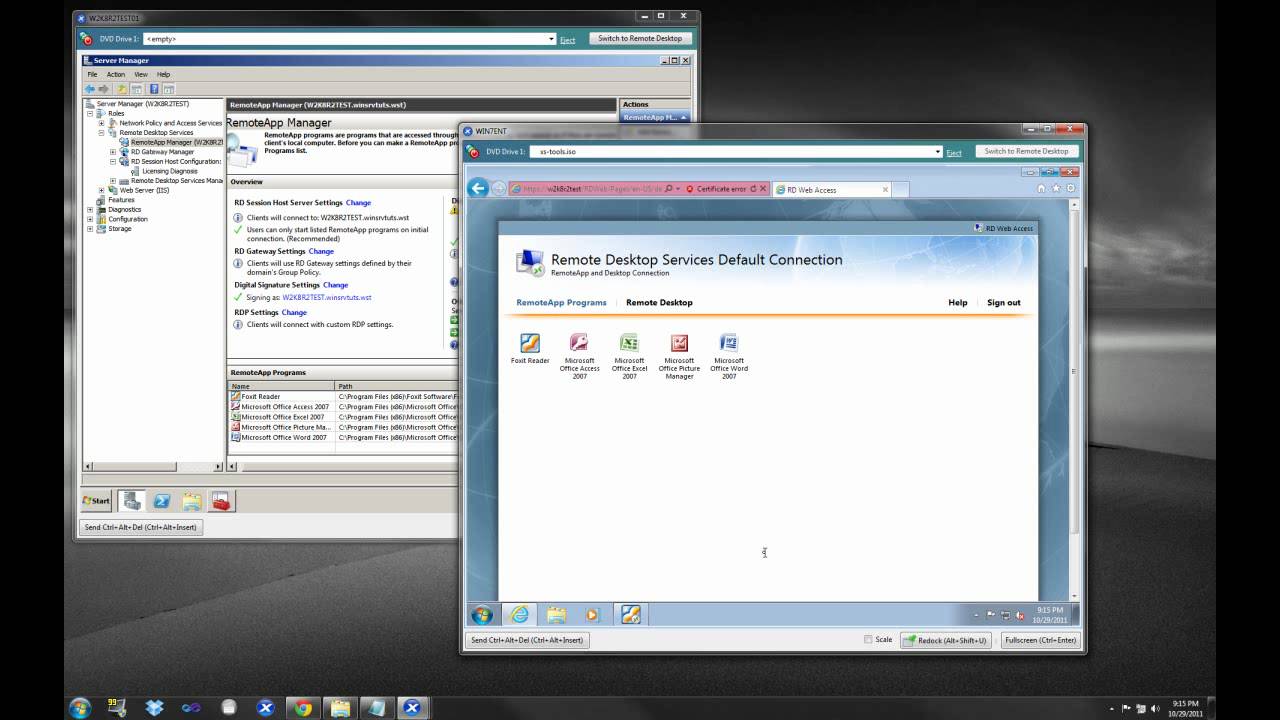The width and height of the screenshot is (1280, 720).
Task: Open DVD Drive dropdown in W2K8R2TEST console
Action: coord(551,39)
